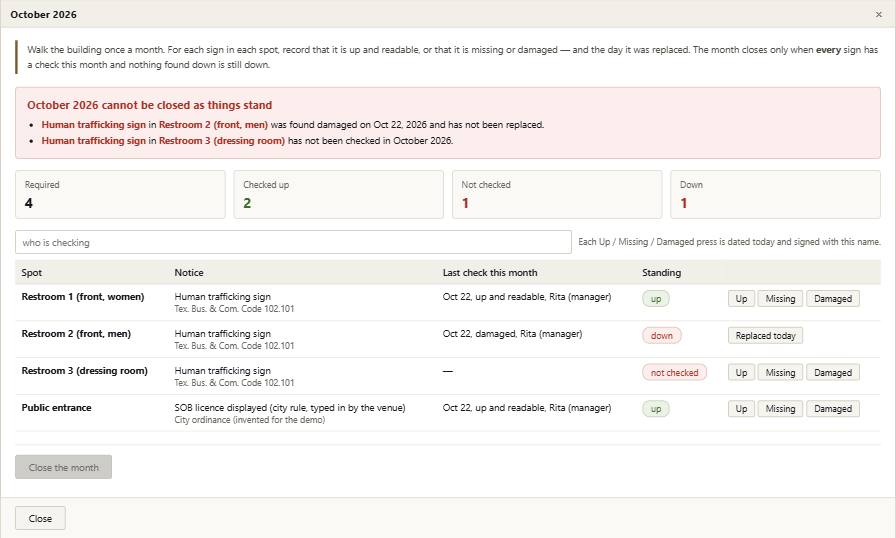Screen dimensions: 896x538
Task: Select 'Restroom 2 (front, men)' in the Spot column
Action: tap(76, 334)
